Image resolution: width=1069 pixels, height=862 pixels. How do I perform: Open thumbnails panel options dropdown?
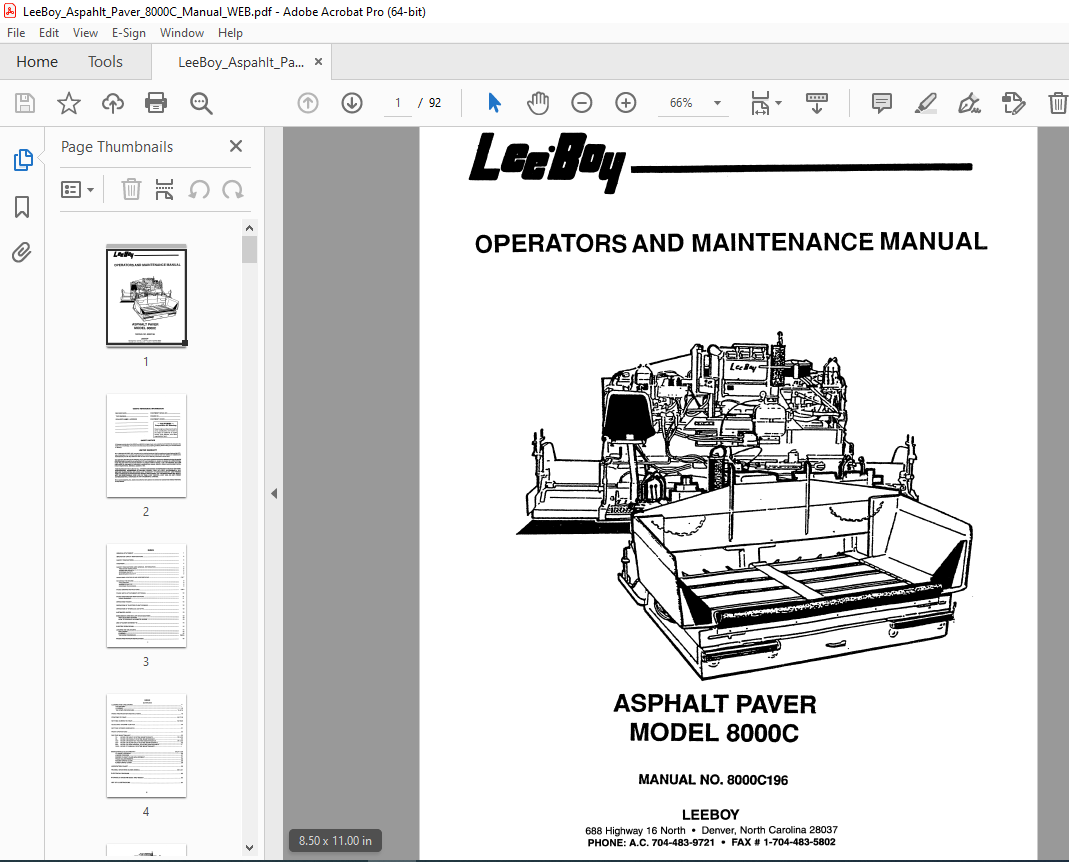(x=77, y=190)
